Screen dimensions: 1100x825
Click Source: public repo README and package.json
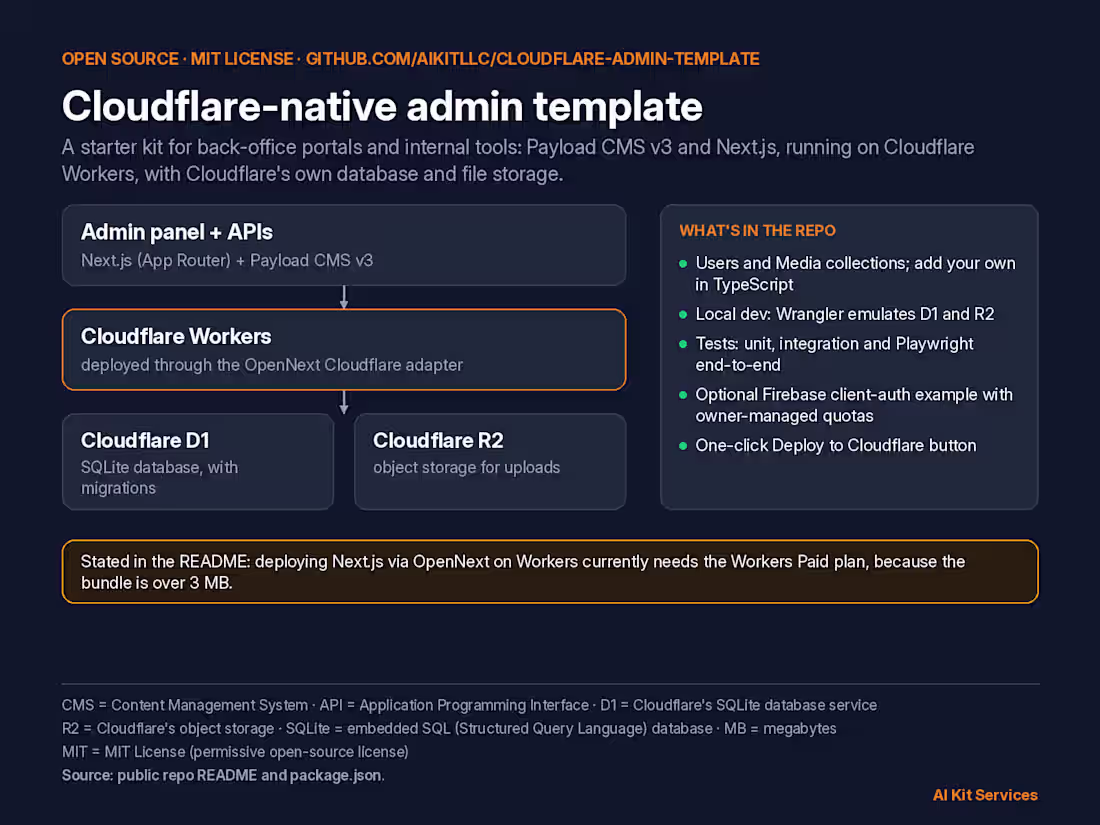click(223, 775)
